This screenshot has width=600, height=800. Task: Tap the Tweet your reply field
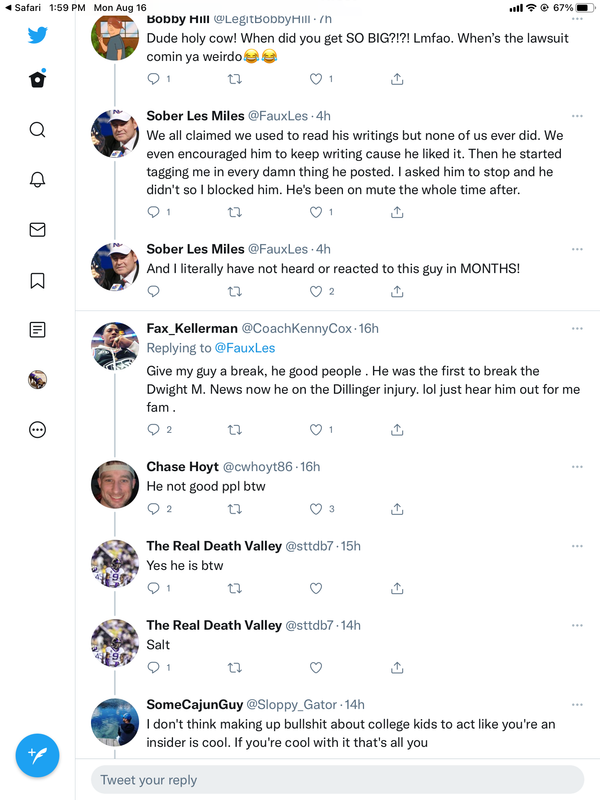(x=337, y=780)
